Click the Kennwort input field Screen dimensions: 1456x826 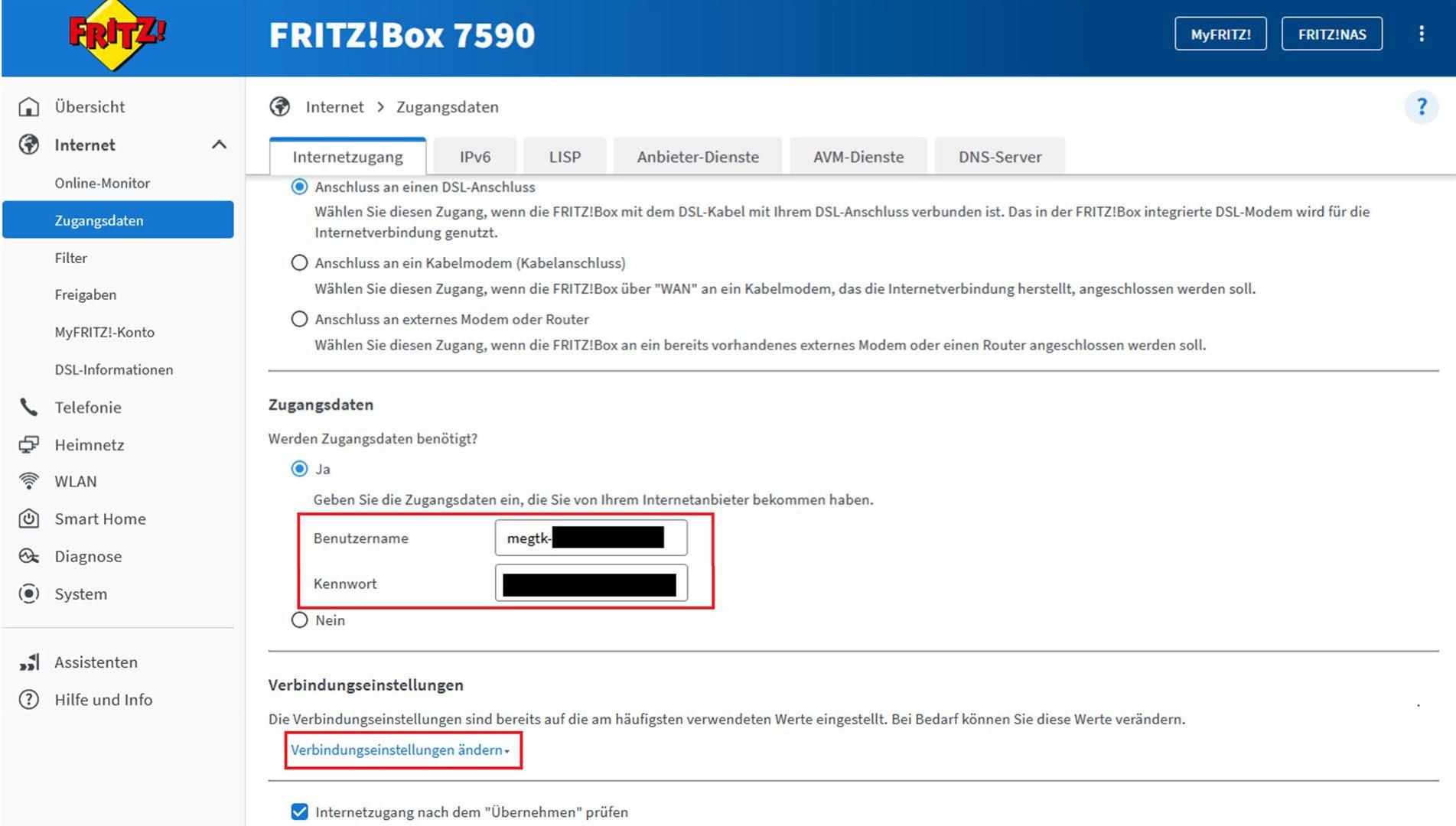[591, 583]
